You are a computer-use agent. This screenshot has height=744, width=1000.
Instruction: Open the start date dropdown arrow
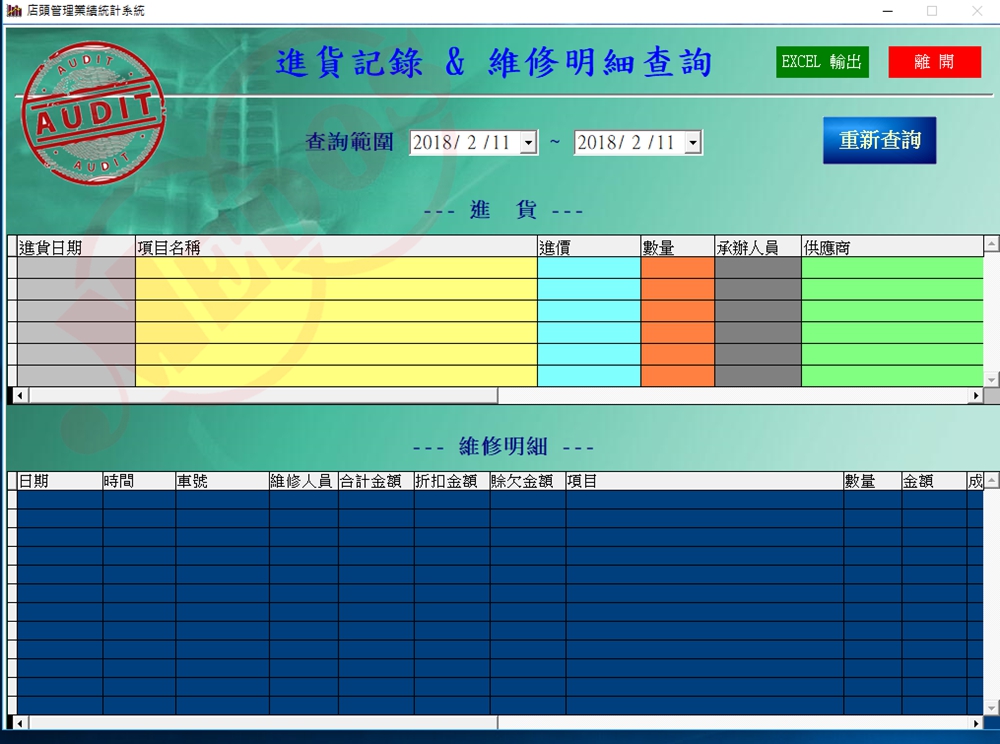[x=529, y=144]
